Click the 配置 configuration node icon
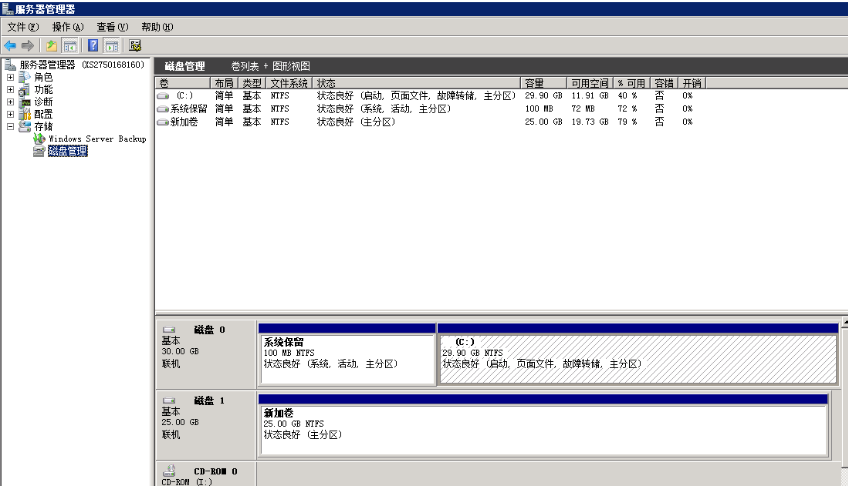Screen dimensions: 848x490 pyautogui.click(x=24, y=114)
